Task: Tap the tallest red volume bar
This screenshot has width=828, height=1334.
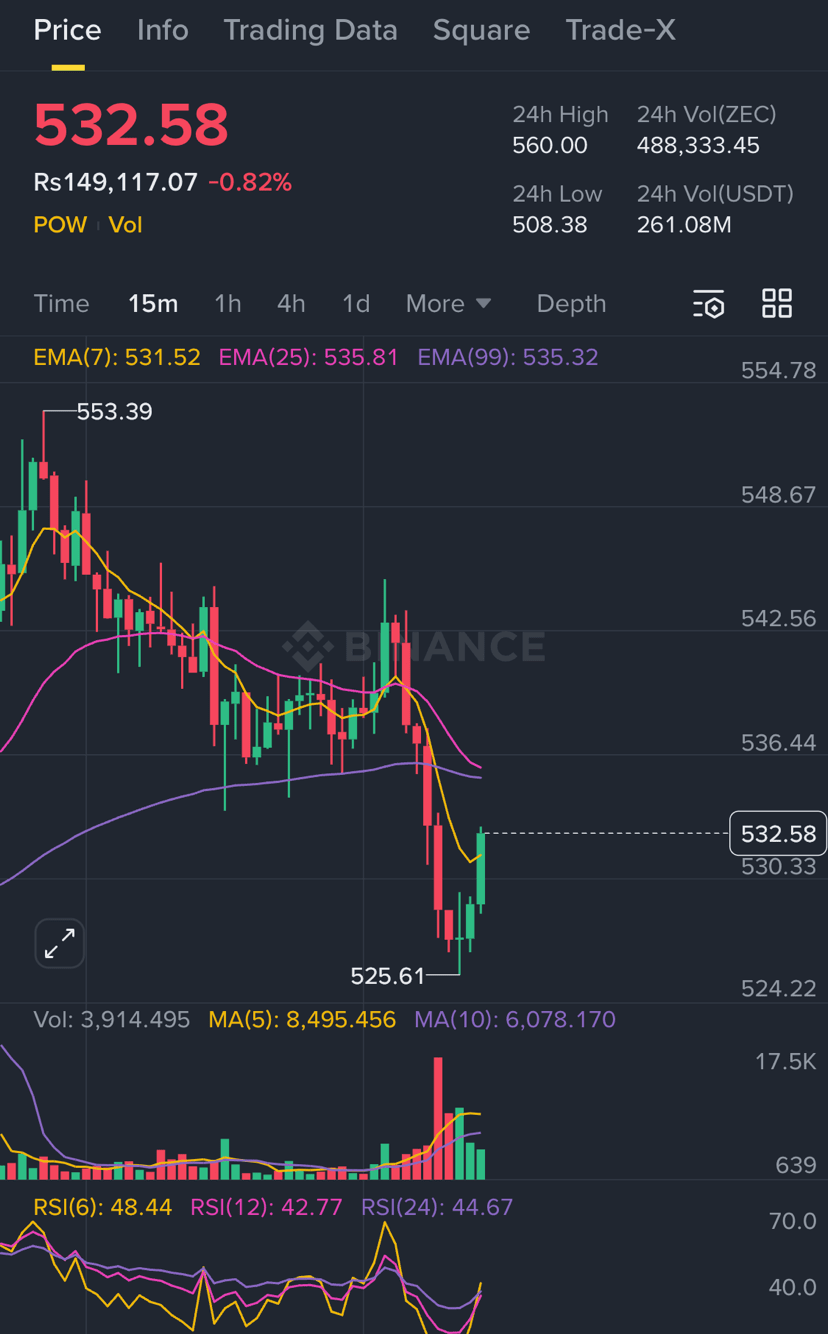Action: pyautogui.click(x=438, y=1118)
